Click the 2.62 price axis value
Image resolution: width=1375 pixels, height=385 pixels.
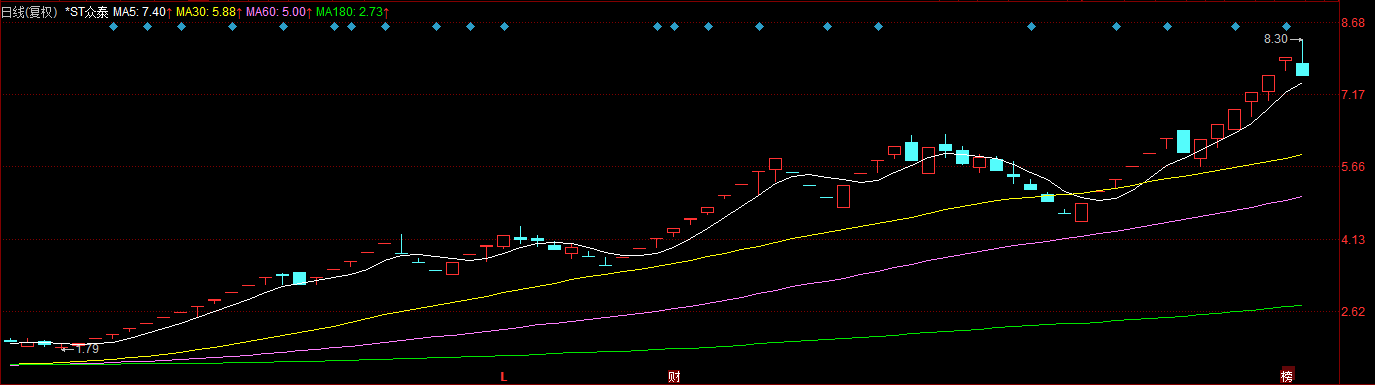click(1353, 312)
